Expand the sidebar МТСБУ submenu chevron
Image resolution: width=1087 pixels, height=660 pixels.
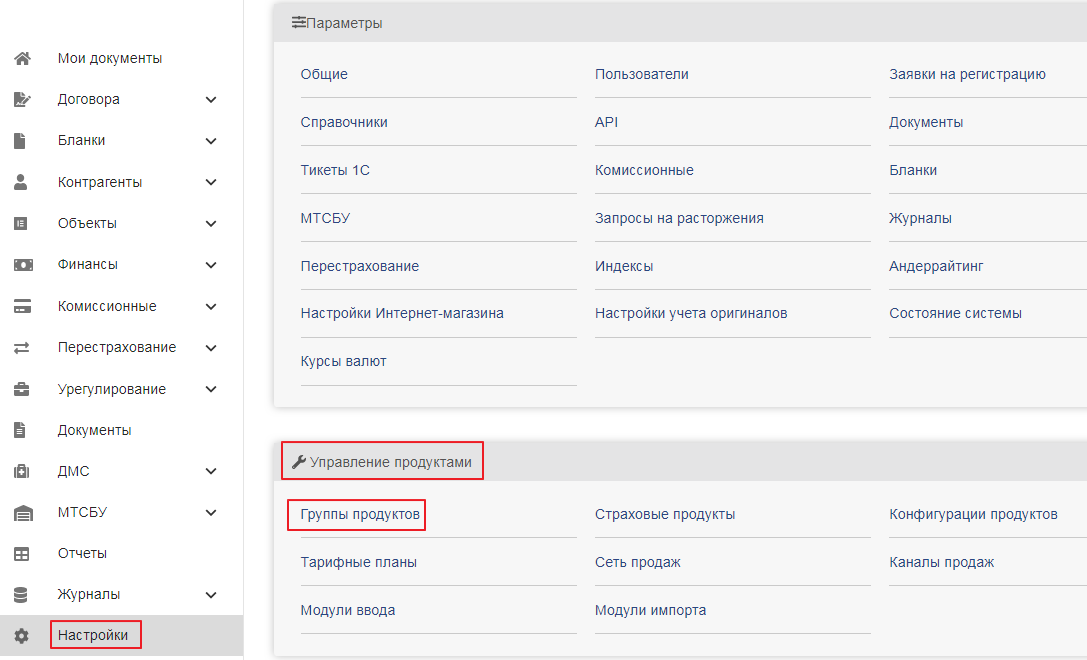211,512
